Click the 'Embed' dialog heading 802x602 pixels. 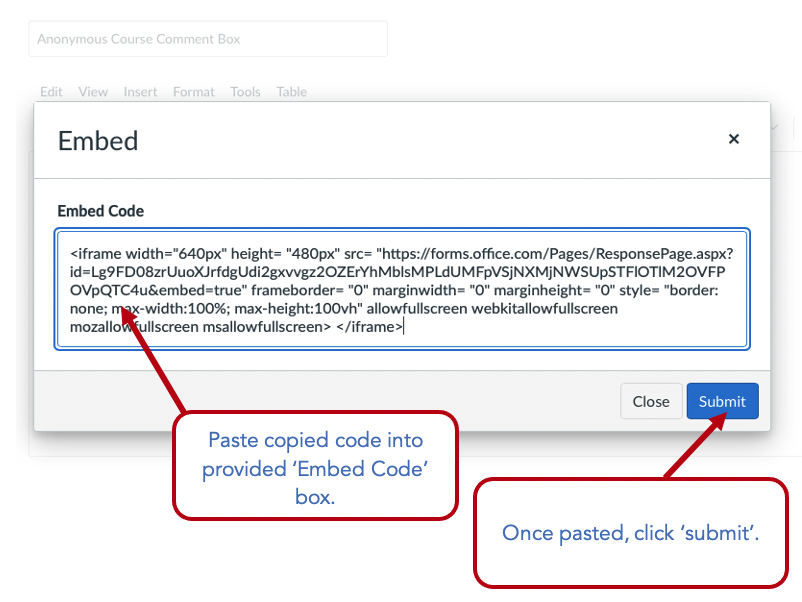[x=98, y=141]
